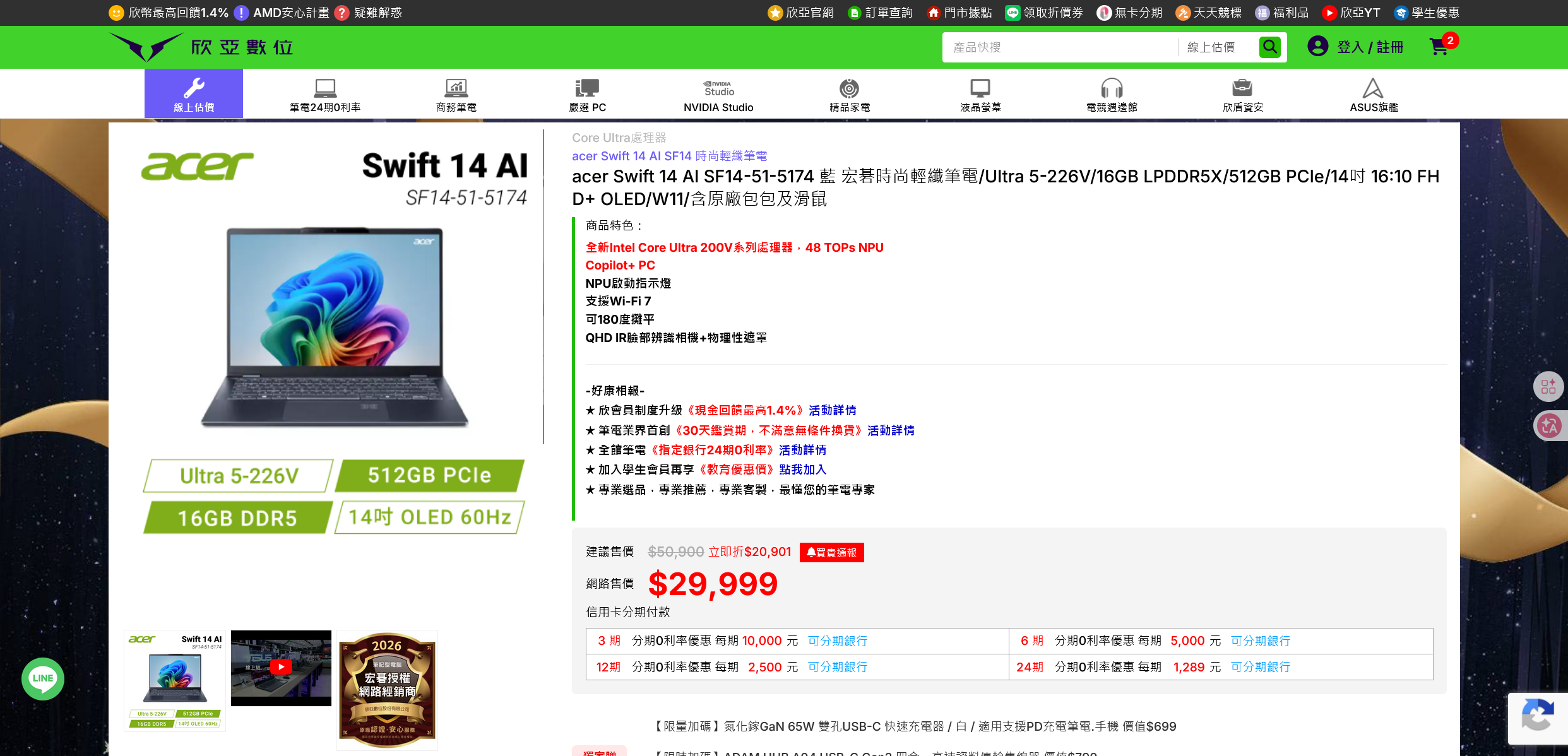Click 點我加入 student member link
This screenshot has height=756, width=1568.
point(802,470)
